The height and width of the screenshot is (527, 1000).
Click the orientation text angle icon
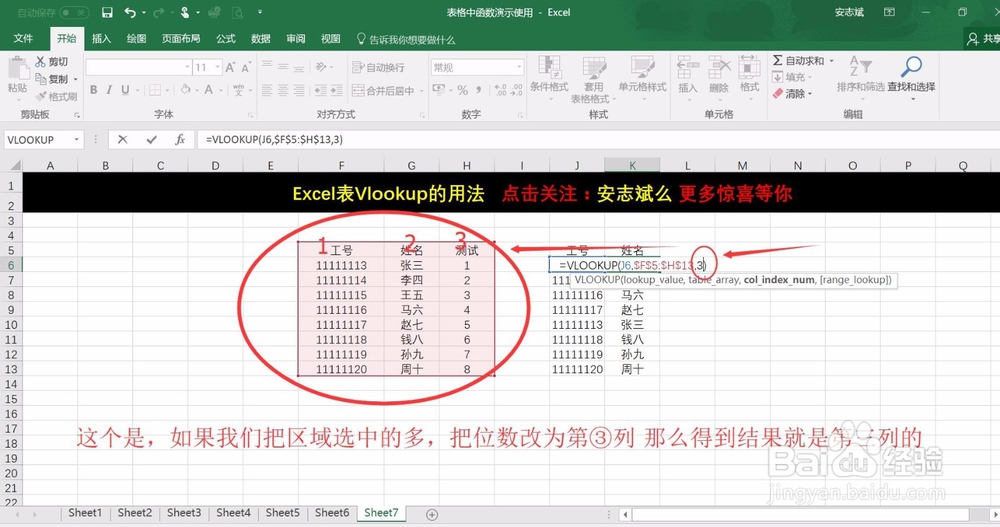321,67
